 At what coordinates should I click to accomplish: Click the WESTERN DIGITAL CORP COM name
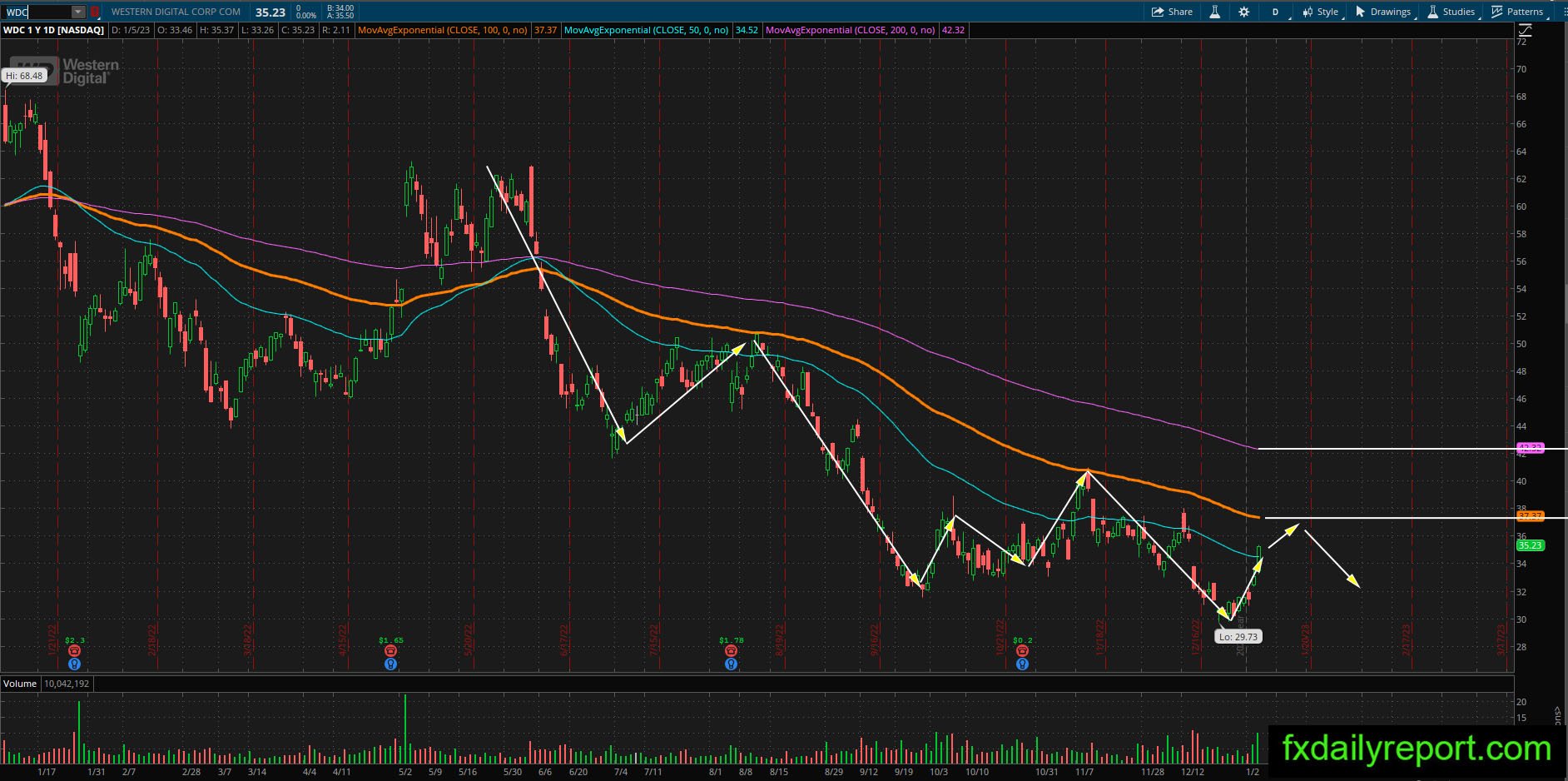pyautogui.click(x=176, y=12)
